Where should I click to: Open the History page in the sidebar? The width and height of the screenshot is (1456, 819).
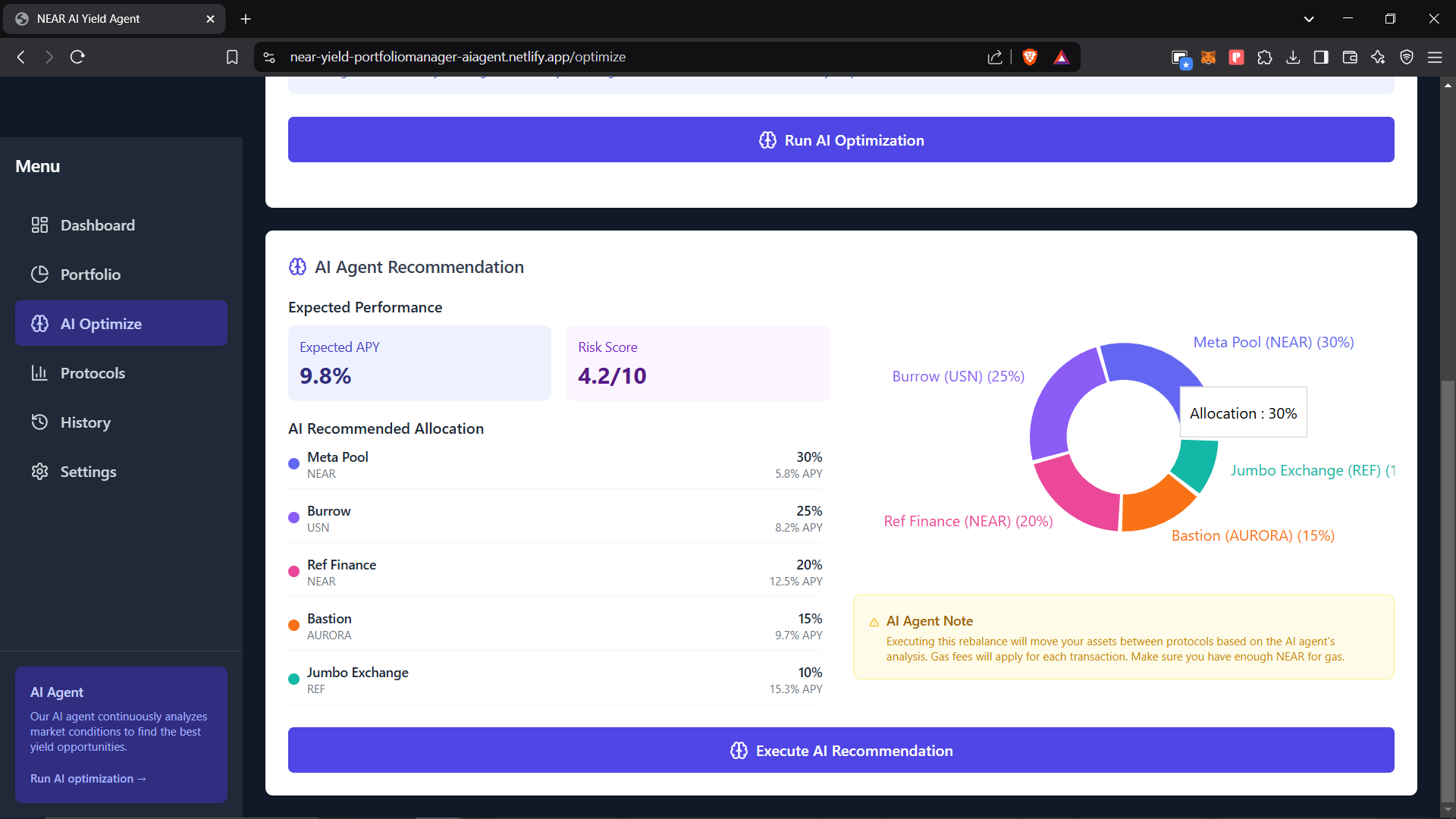tap(85, 422)
